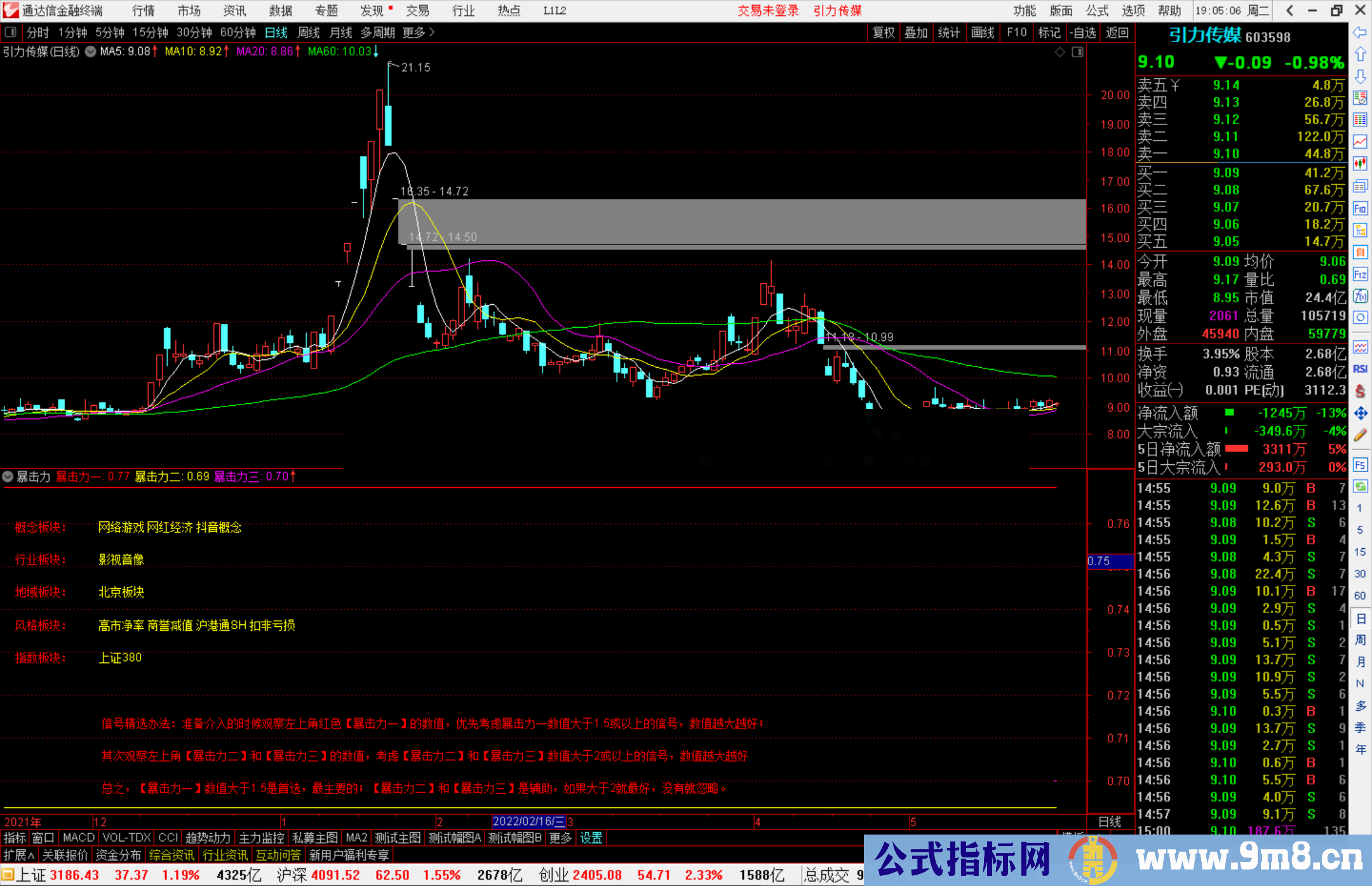Toggle the diamond marker at chart top-right
Screen dimensions: 1372x886
1059,52
